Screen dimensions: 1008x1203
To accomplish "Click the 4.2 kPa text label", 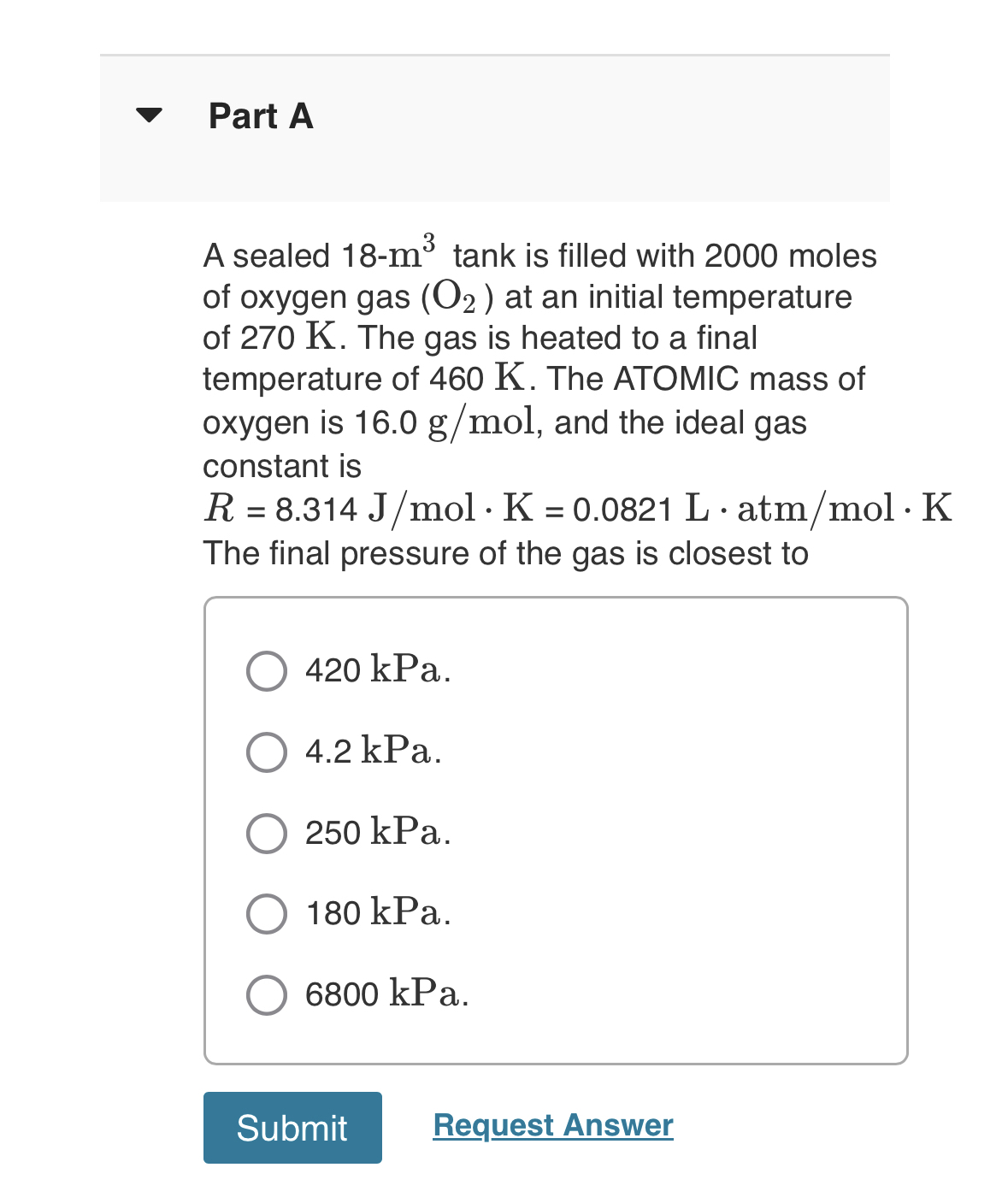I will (x=374, y=752).
